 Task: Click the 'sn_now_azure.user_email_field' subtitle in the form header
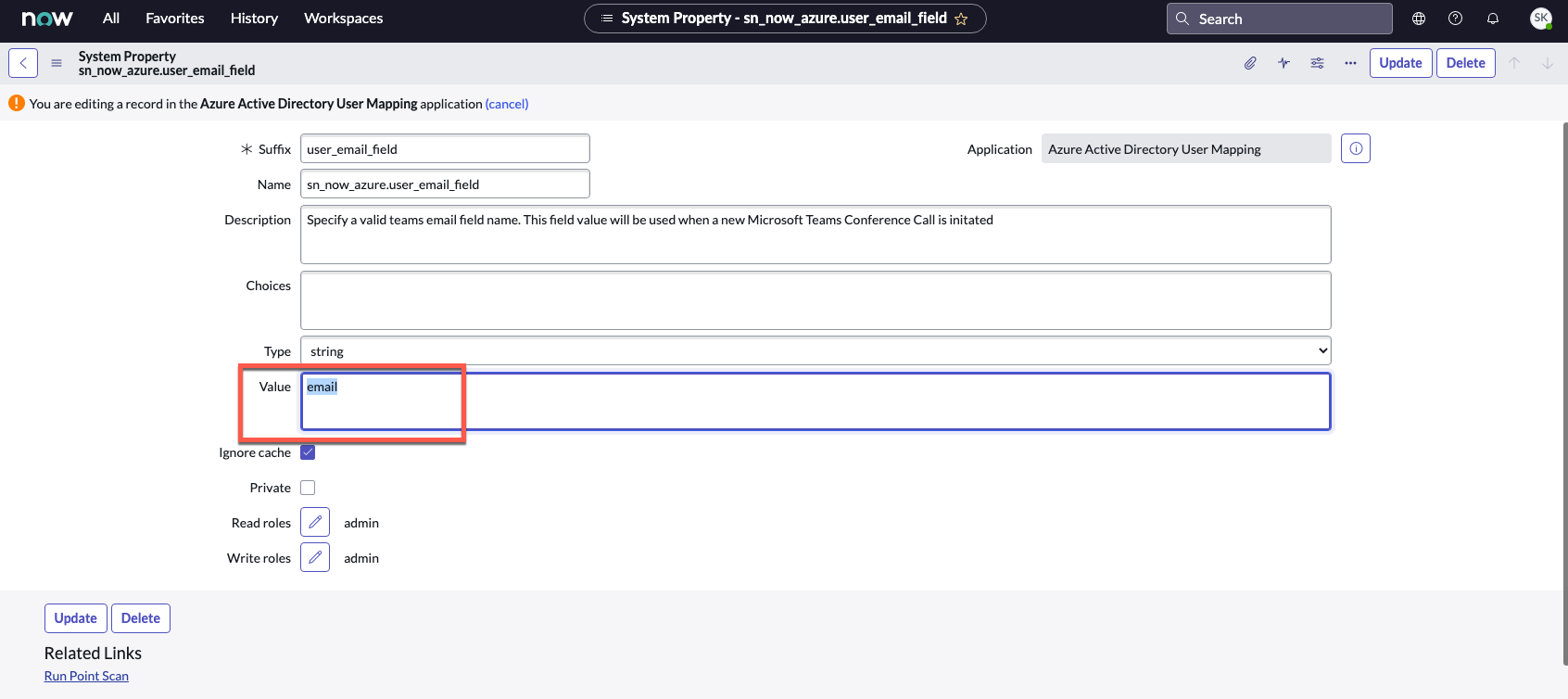tap(167, 70)
